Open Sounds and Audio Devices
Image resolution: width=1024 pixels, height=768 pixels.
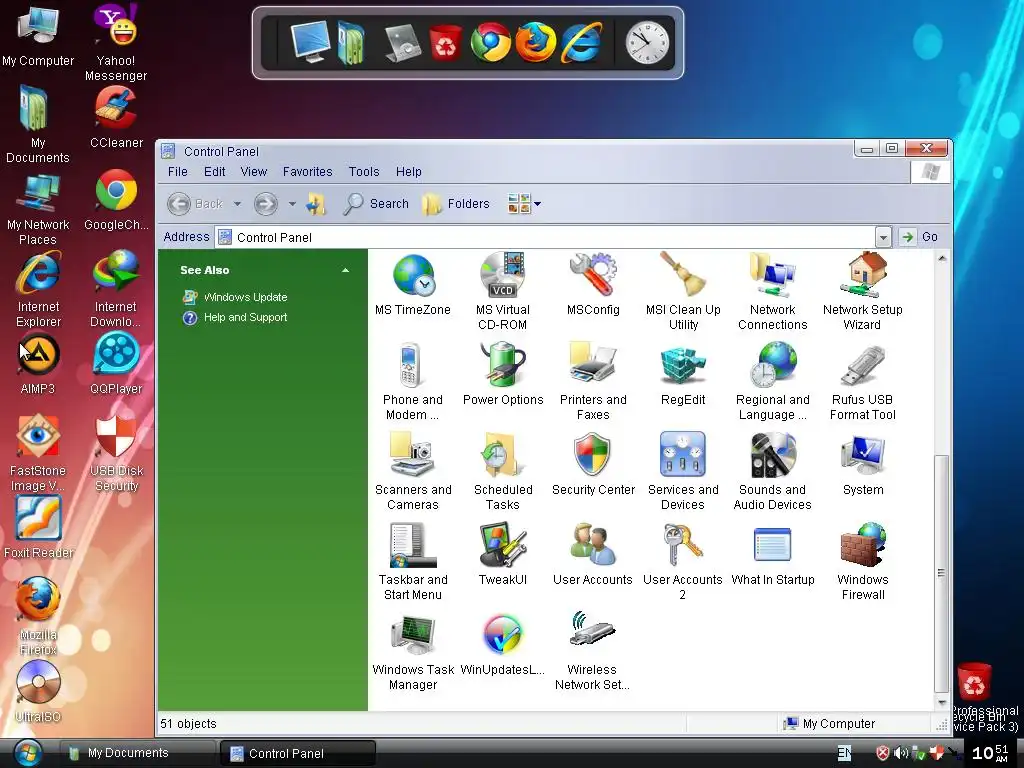tap(773, 472)
